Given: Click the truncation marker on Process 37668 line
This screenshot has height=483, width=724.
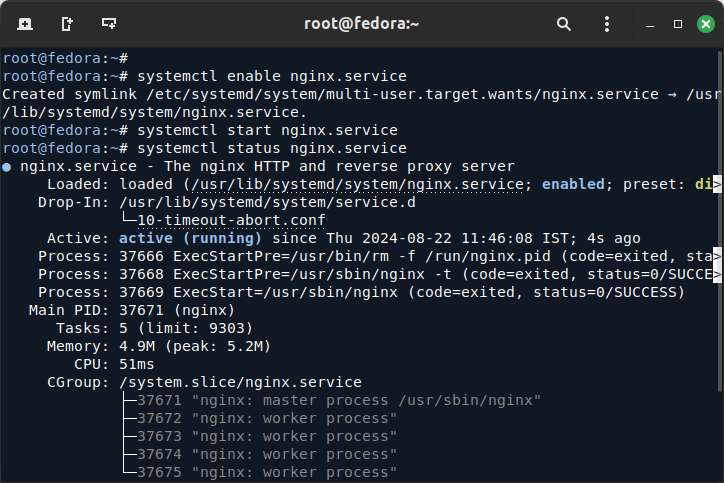Looking at the screenshot, I should pyautogui.click(x=717, y=274).
